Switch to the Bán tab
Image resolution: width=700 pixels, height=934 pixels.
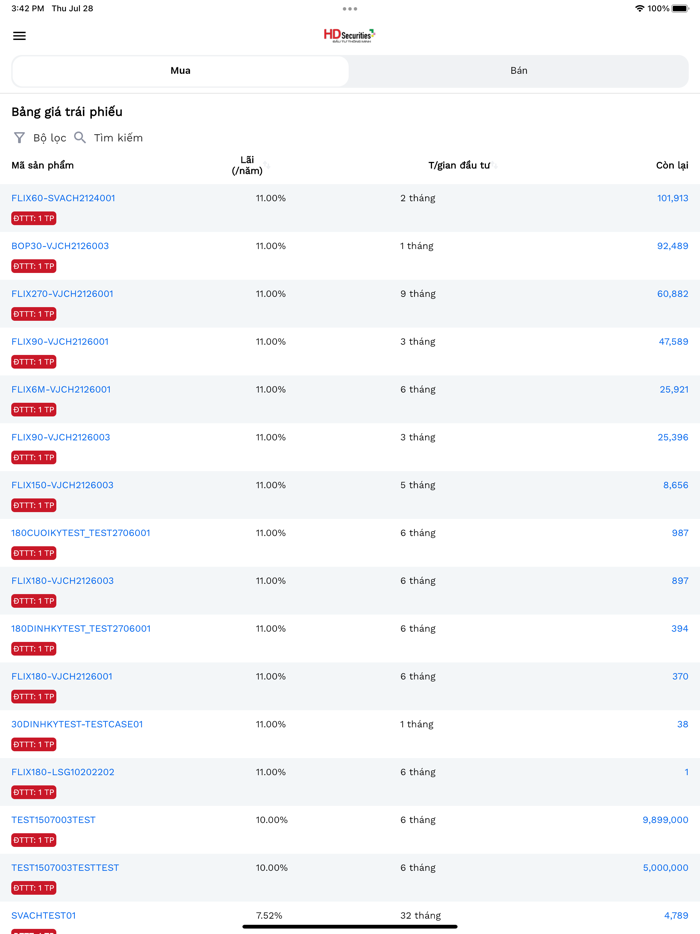[x=518, y=71]
